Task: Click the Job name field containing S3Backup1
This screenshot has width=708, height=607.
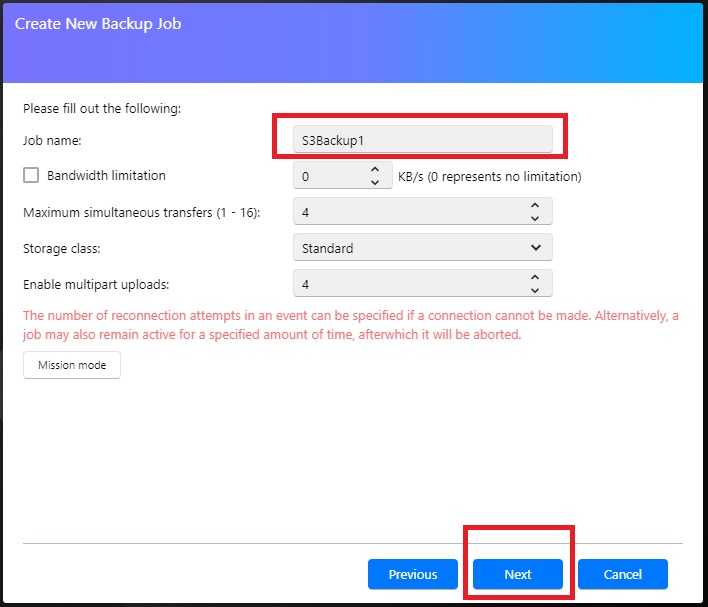Action: pos(423,140)
